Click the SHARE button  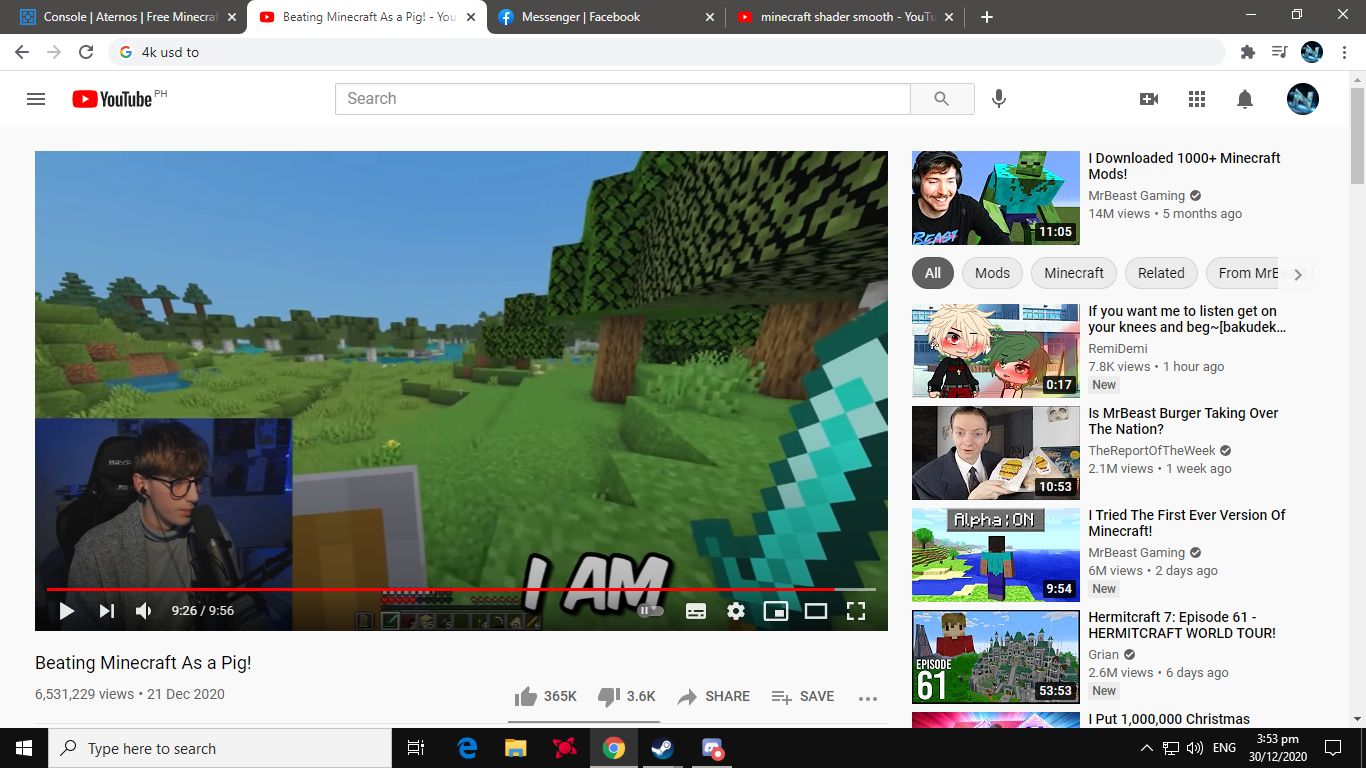click(713, 696)
